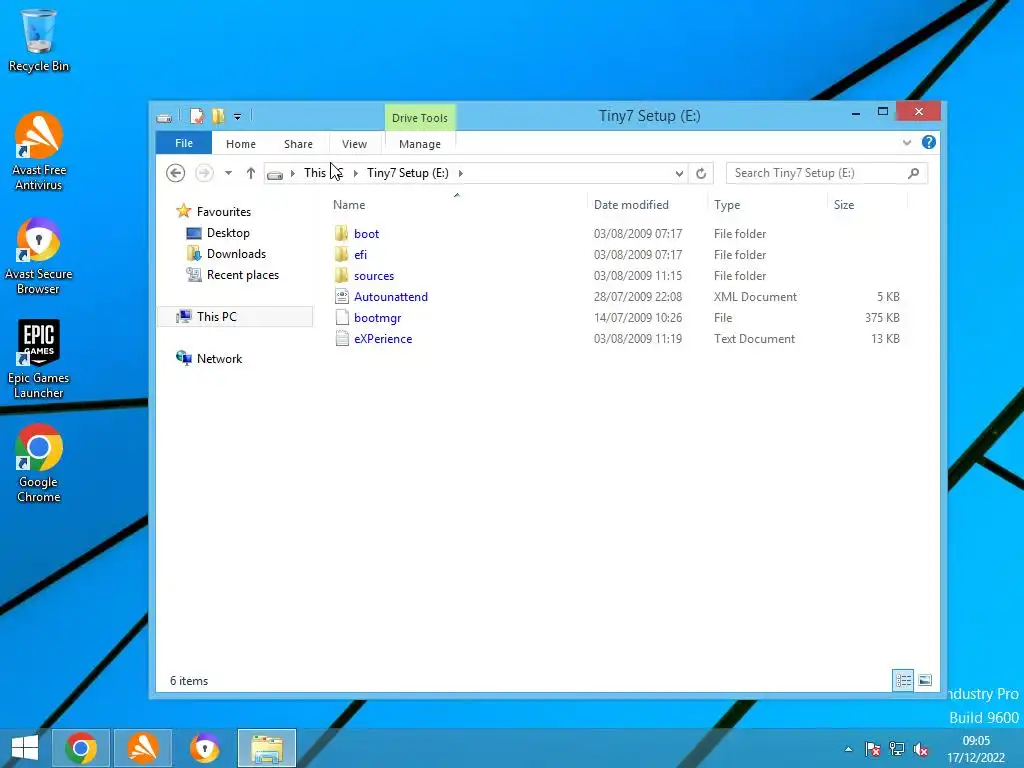Image resolution: width=1024 pixels, height=768 pixels.
Task: Switch to the Share ribbon tab
Action: click(298, 144)
